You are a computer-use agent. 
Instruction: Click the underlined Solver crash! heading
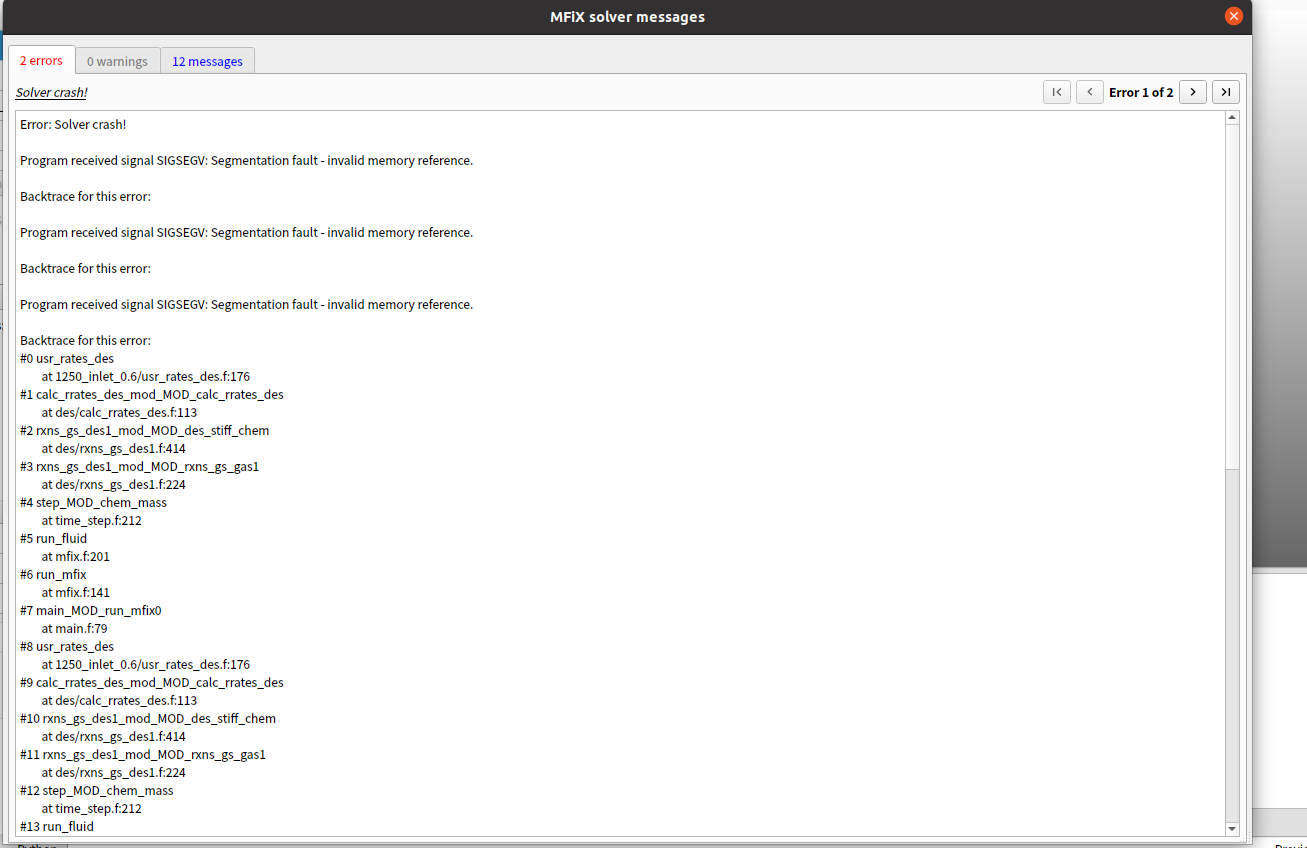(52, 92)
